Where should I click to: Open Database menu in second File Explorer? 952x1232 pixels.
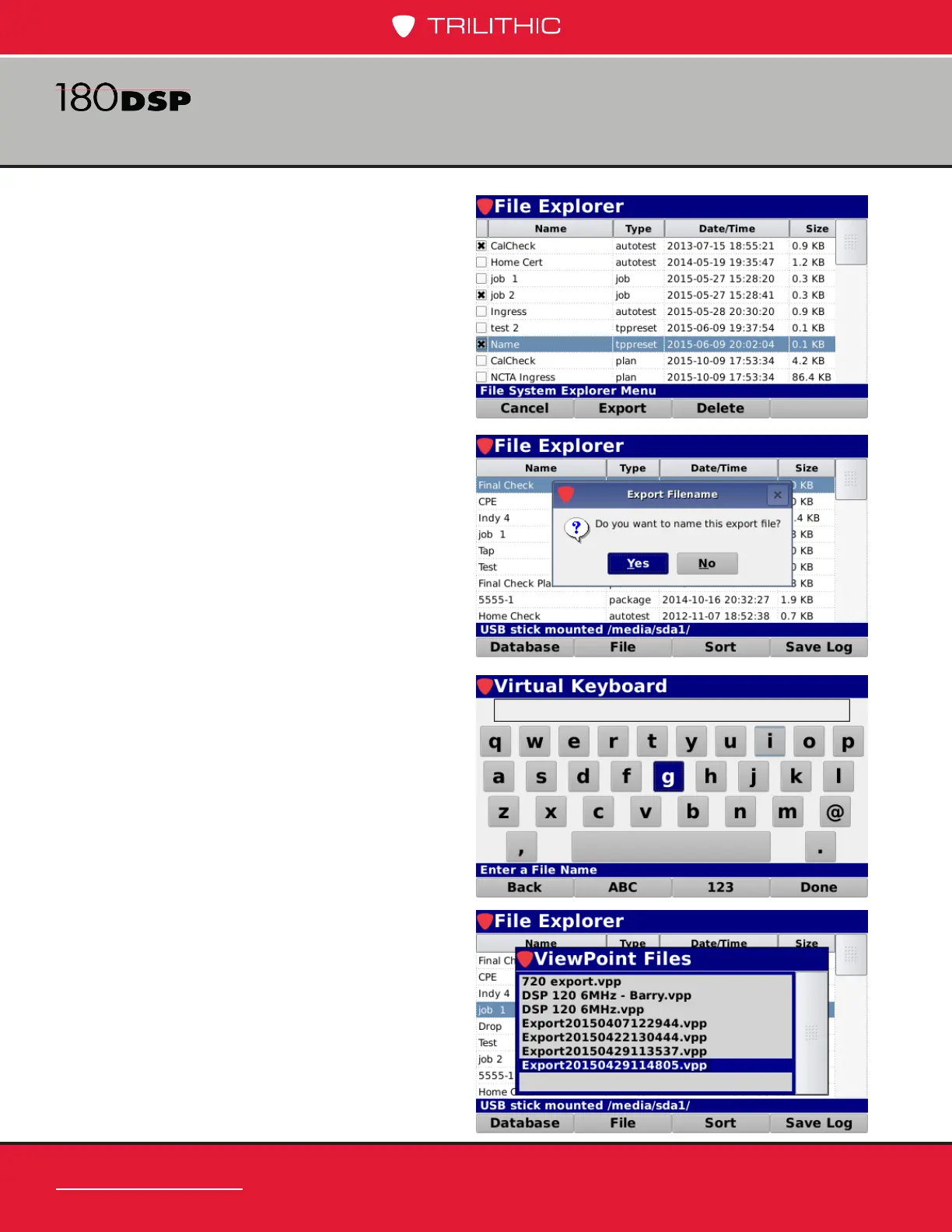(x=524, y=647)
